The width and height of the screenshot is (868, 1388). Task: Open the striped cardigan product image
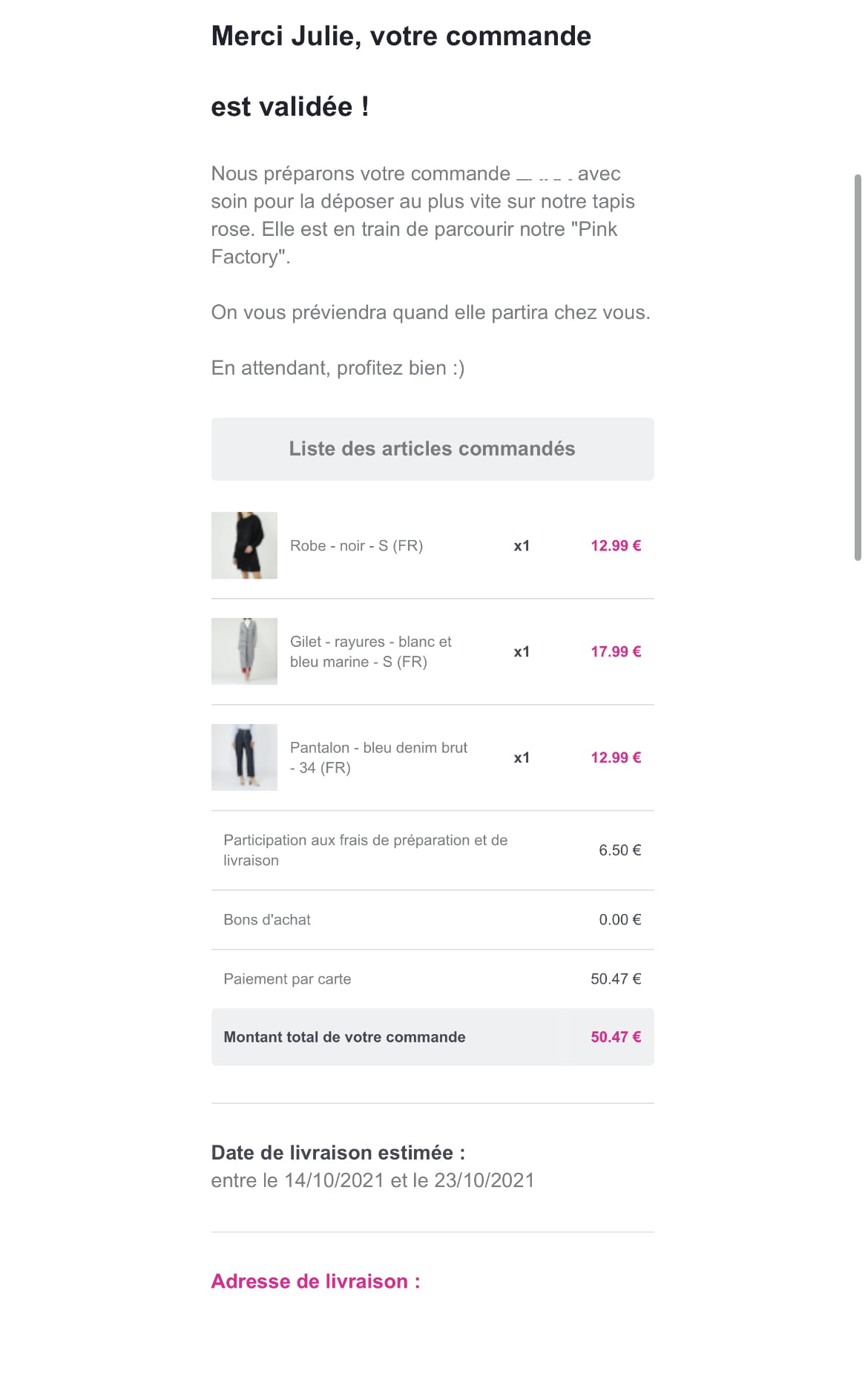(244, 651)
